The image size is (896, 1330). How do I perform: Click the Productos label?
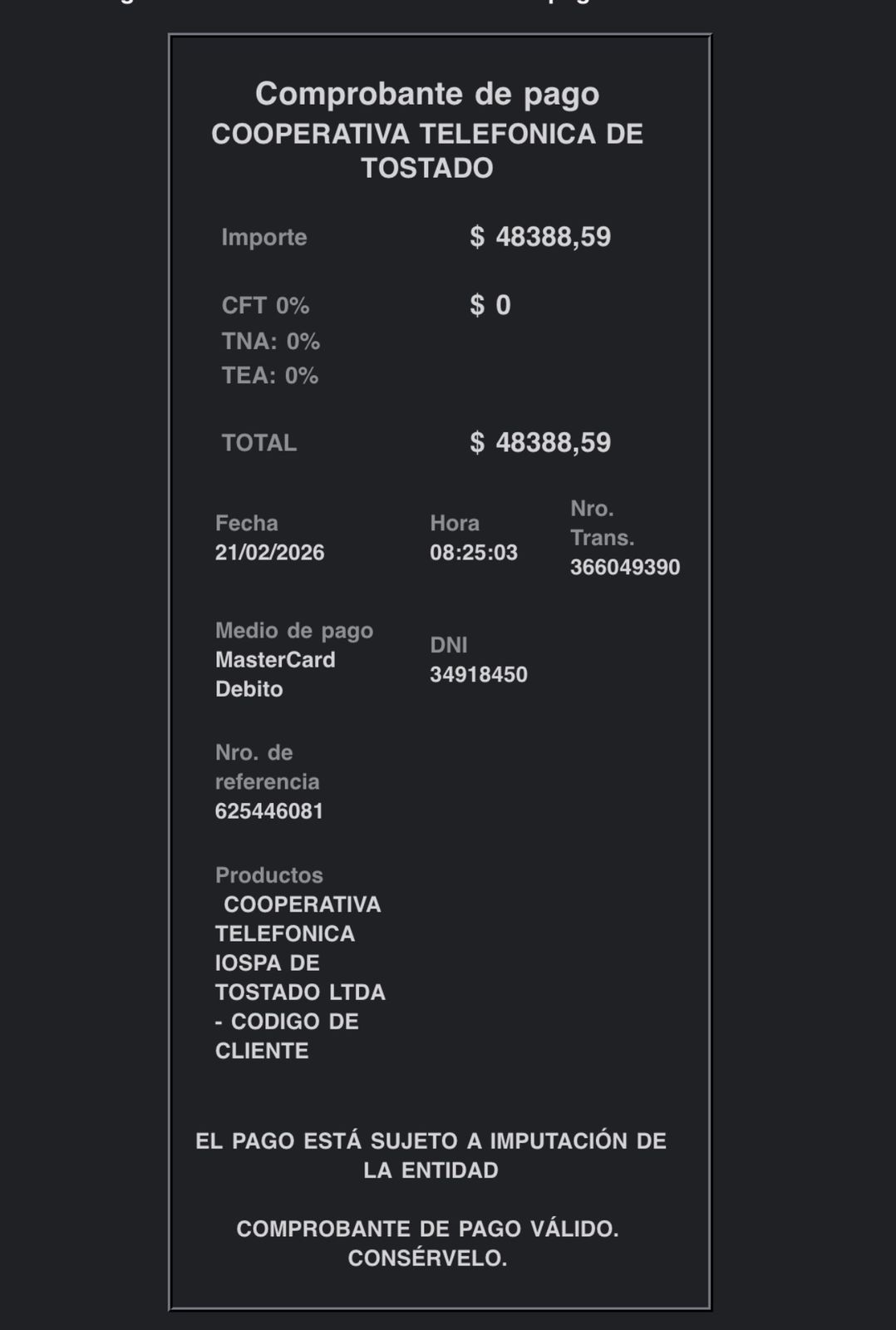tap(269, 875)
